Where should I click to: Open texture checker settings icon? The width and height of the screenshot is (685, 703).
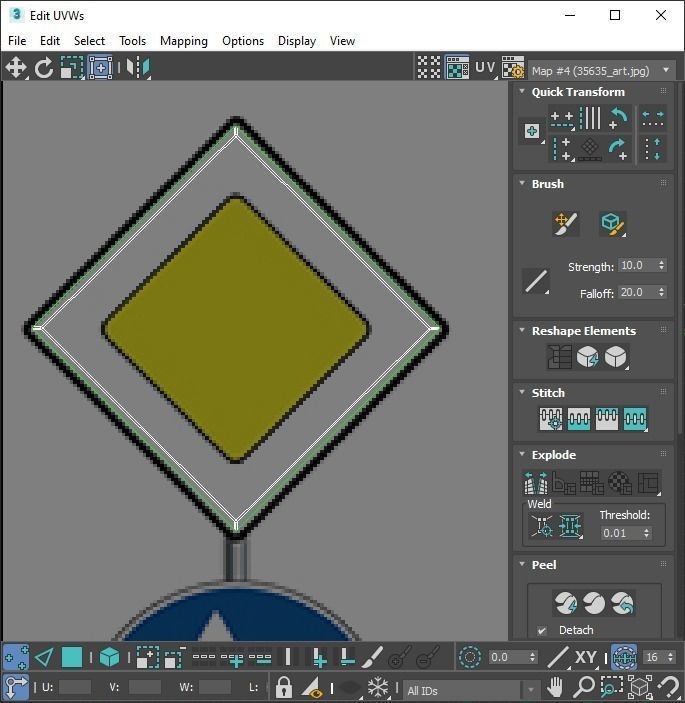click(x=513, y=68)
